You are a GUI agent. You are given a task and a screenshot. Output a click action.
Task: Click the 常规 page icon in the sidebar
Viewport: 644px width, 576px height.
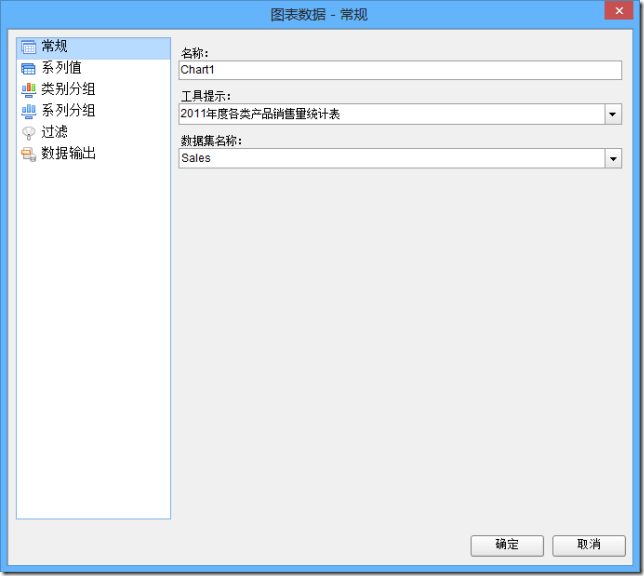28,47
